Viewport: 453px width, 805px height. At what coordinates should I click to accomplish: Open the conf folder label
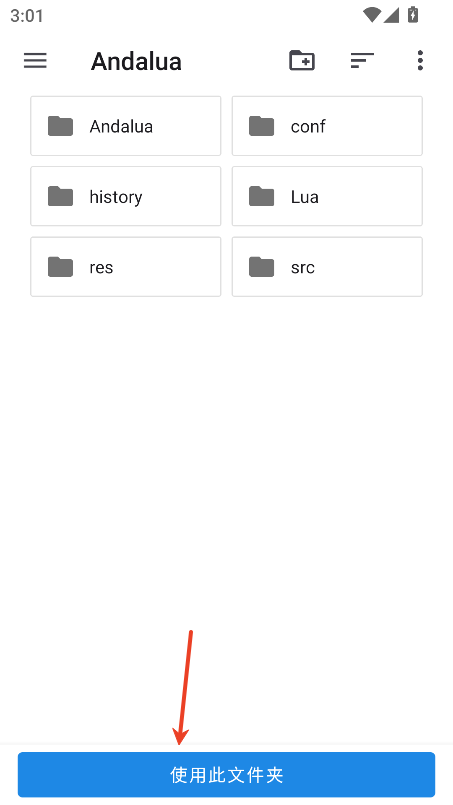pyautogui.click(x=308, y=126)
